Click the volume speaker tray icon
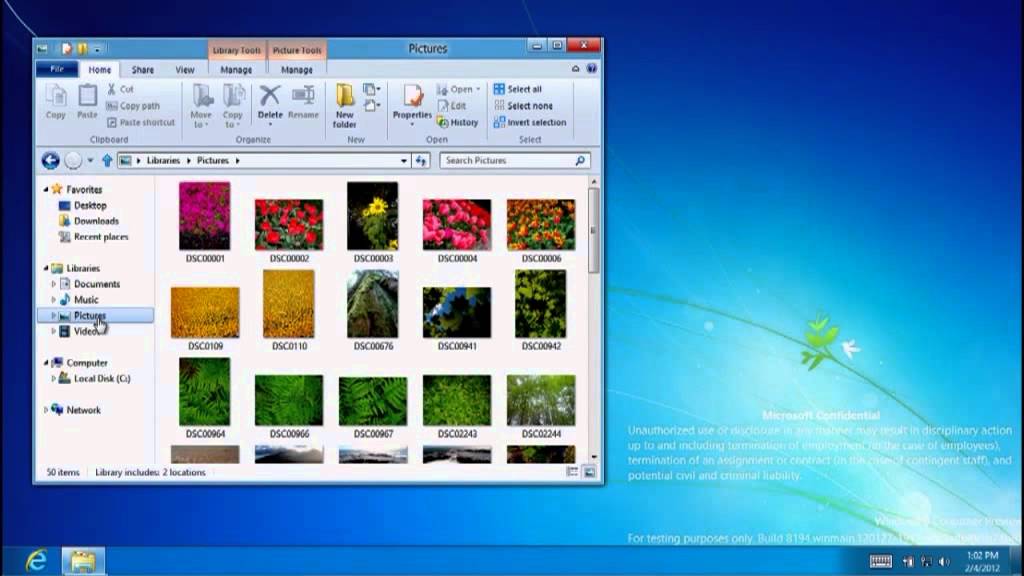The image size is (1024, 576). click(x=944, y=561)
